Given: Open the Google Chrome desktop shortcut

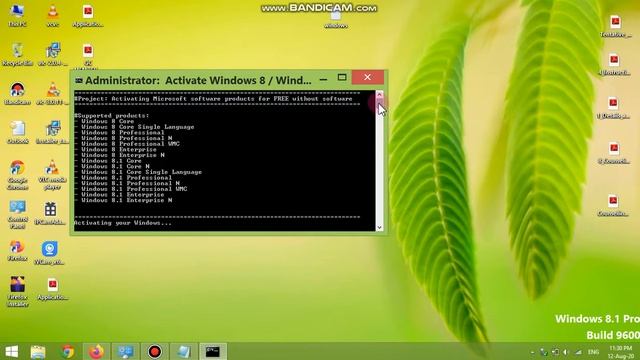Looking at the screenshot, I should point(17,175).
